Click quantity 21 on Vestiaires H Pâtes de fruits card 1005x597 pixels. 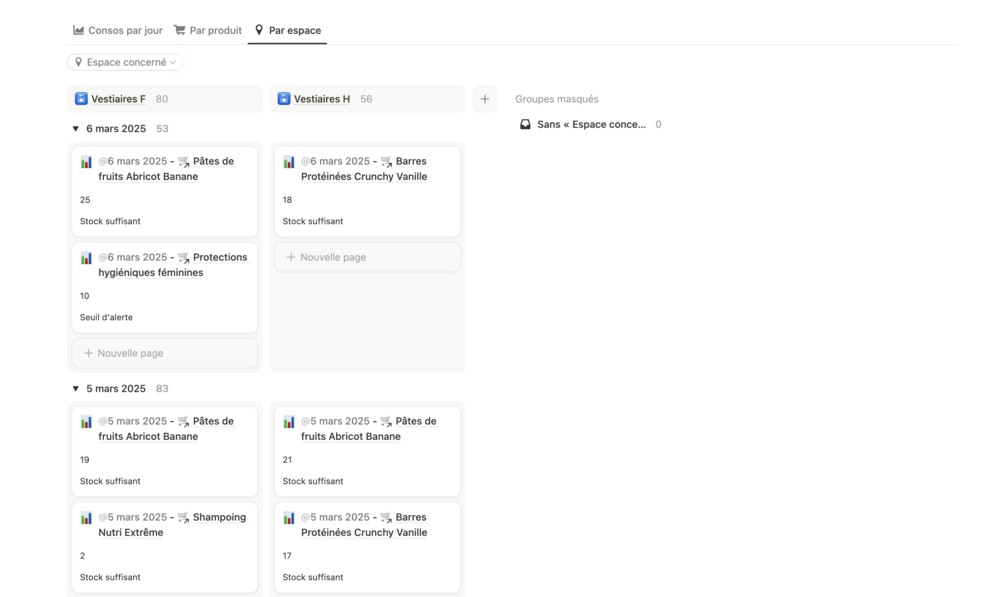(287, 460)
